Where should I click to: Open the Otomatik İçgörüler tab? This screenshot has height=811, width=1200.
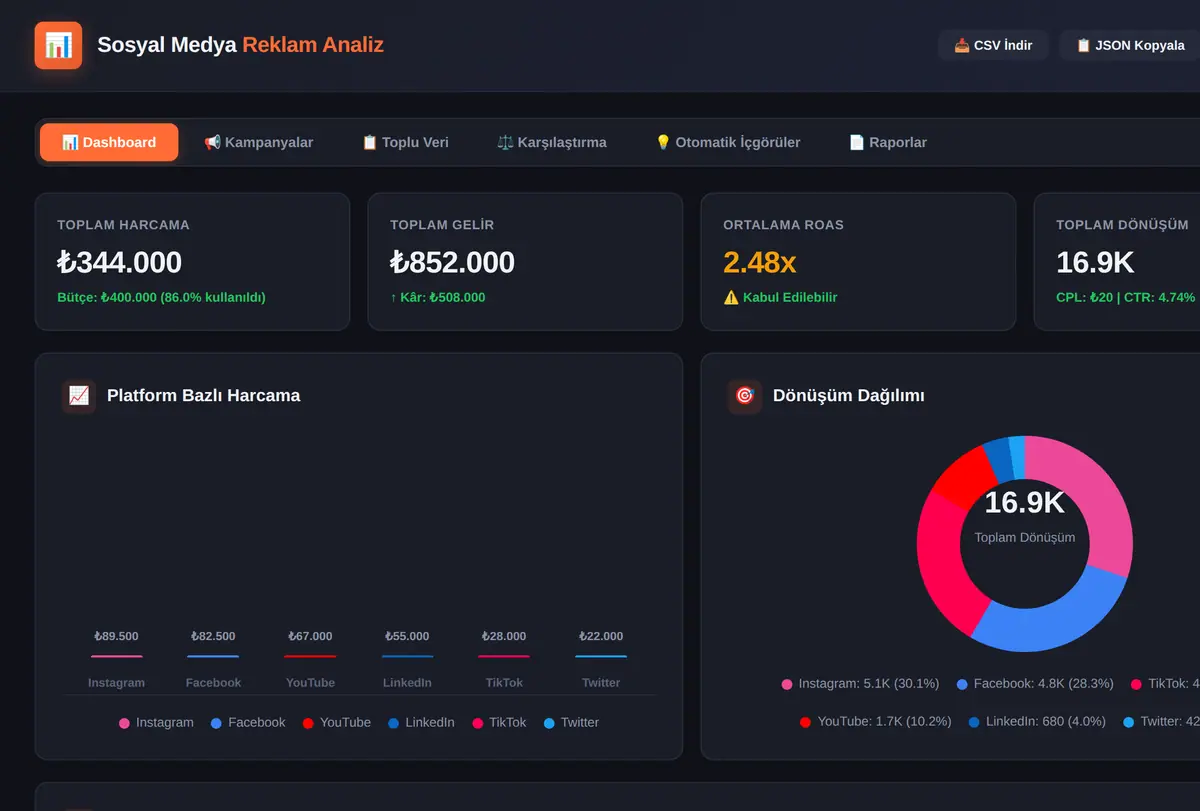[727, 142]
